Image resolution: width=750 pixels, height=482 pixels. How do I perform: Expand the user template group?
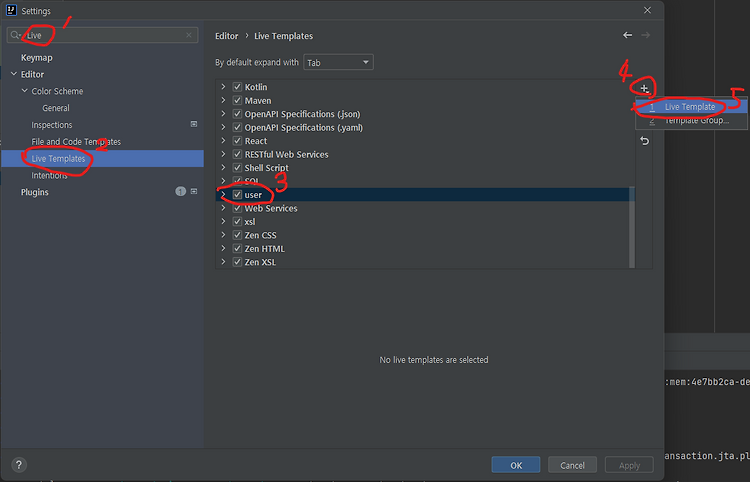pyautogui.click(x=223, y=195)
